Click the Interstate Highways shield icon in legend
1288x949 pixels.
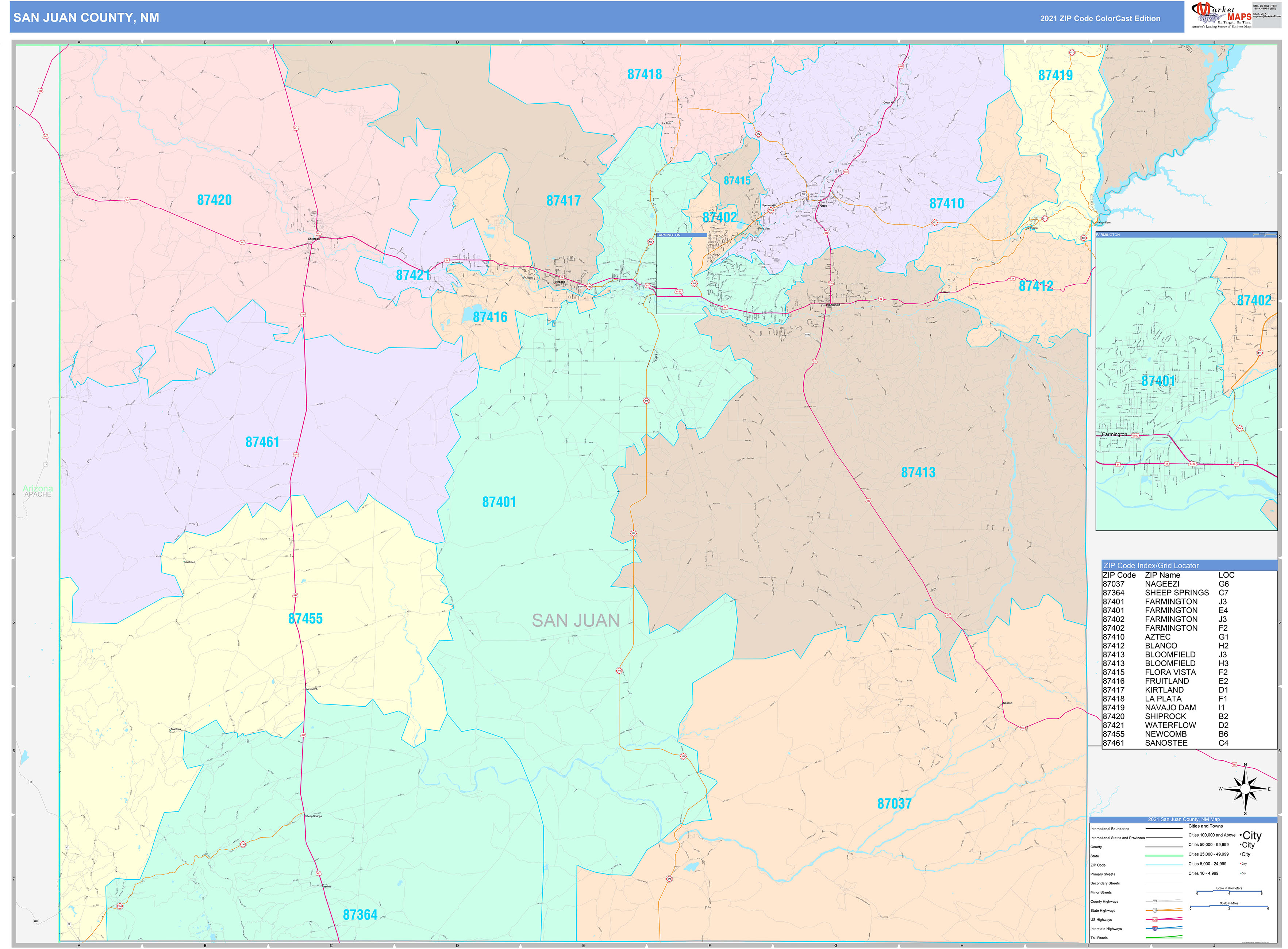(x=1155, y=929)
